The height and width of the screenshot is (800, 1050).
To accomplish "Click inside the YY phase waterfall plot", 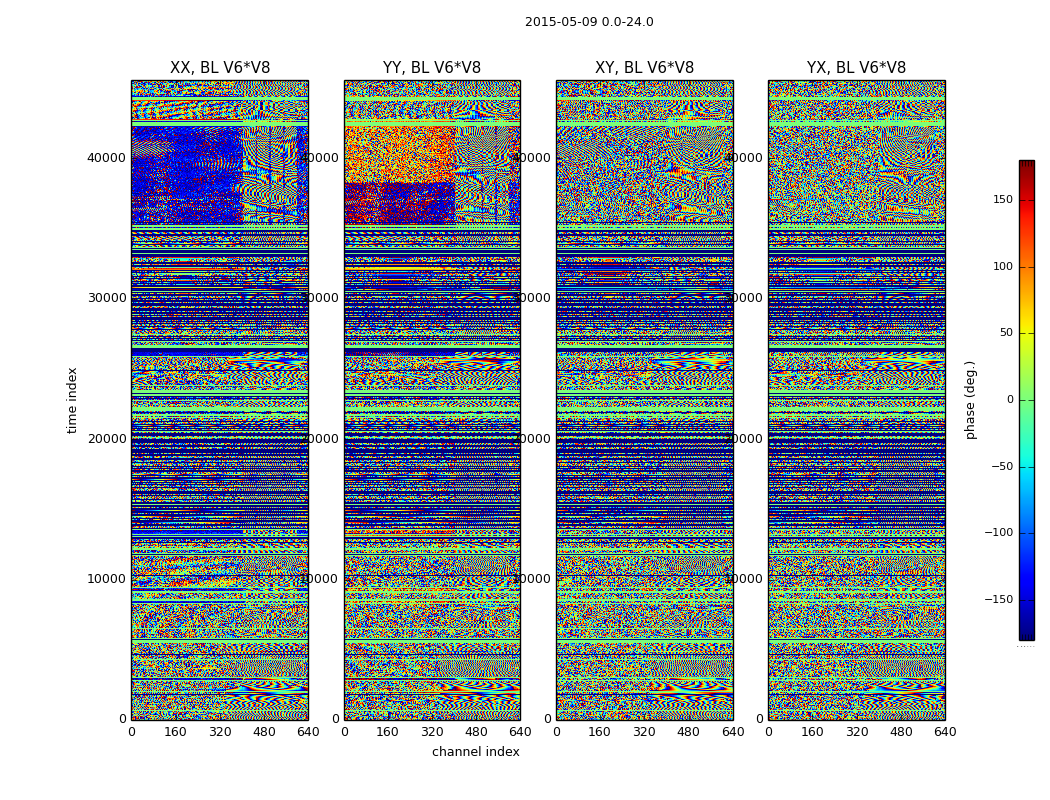I will point(432,400).
